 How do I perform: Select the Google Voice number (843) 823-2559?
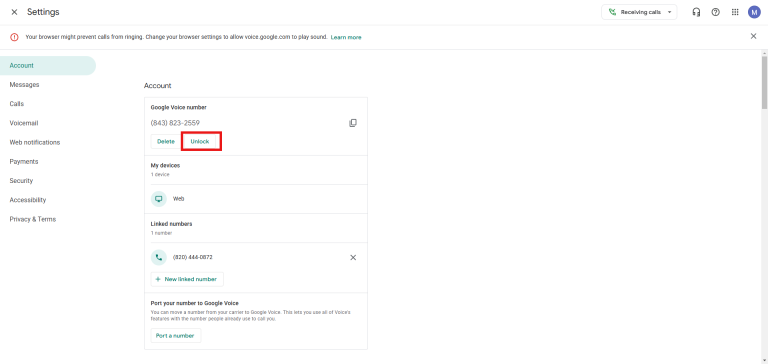(x=175, y=123)
